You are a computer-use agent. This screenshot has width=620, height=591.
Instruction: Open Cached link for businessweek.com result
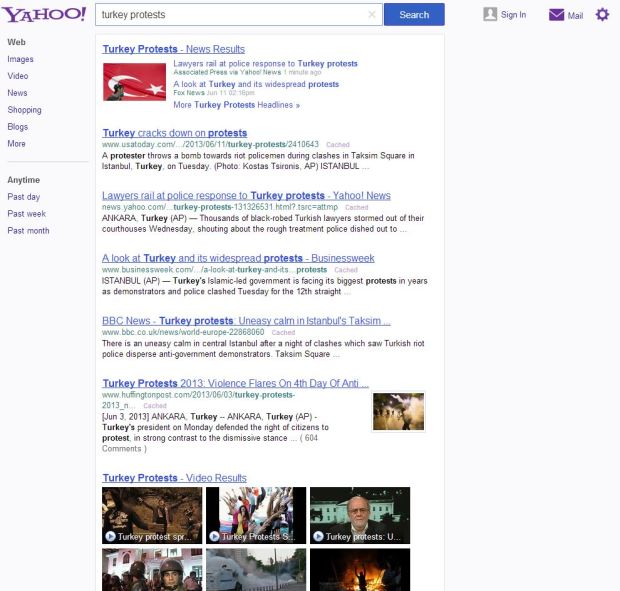tap(346, 270)
